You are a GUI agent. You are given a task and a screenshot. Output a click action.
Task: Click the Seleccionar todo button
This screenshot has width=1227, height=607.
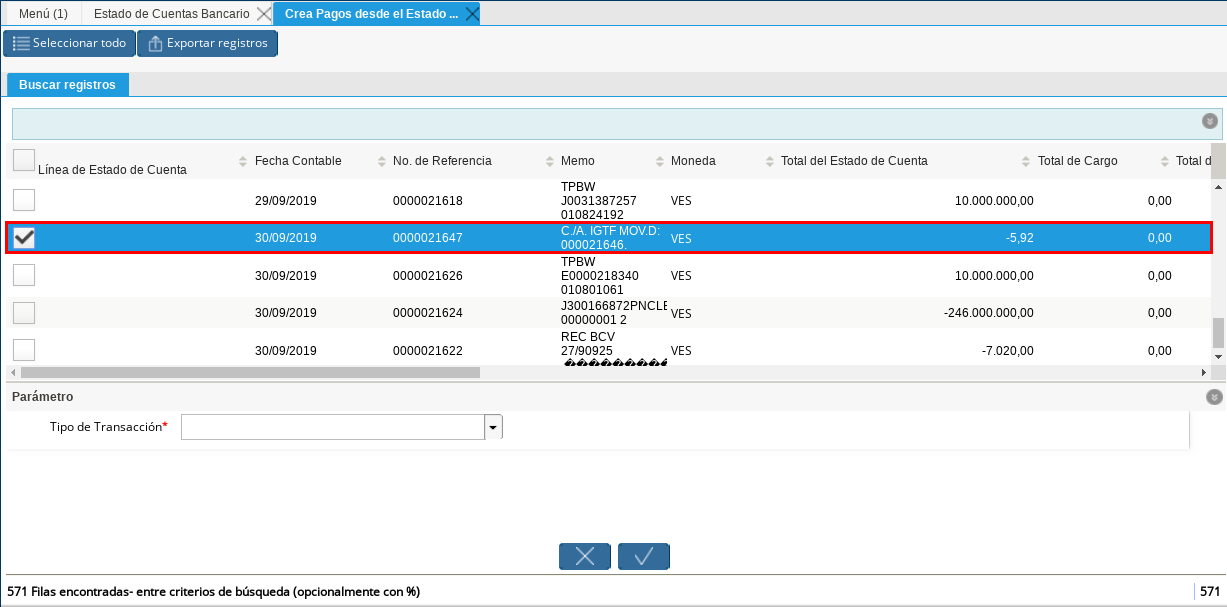(x=69, y=44)
